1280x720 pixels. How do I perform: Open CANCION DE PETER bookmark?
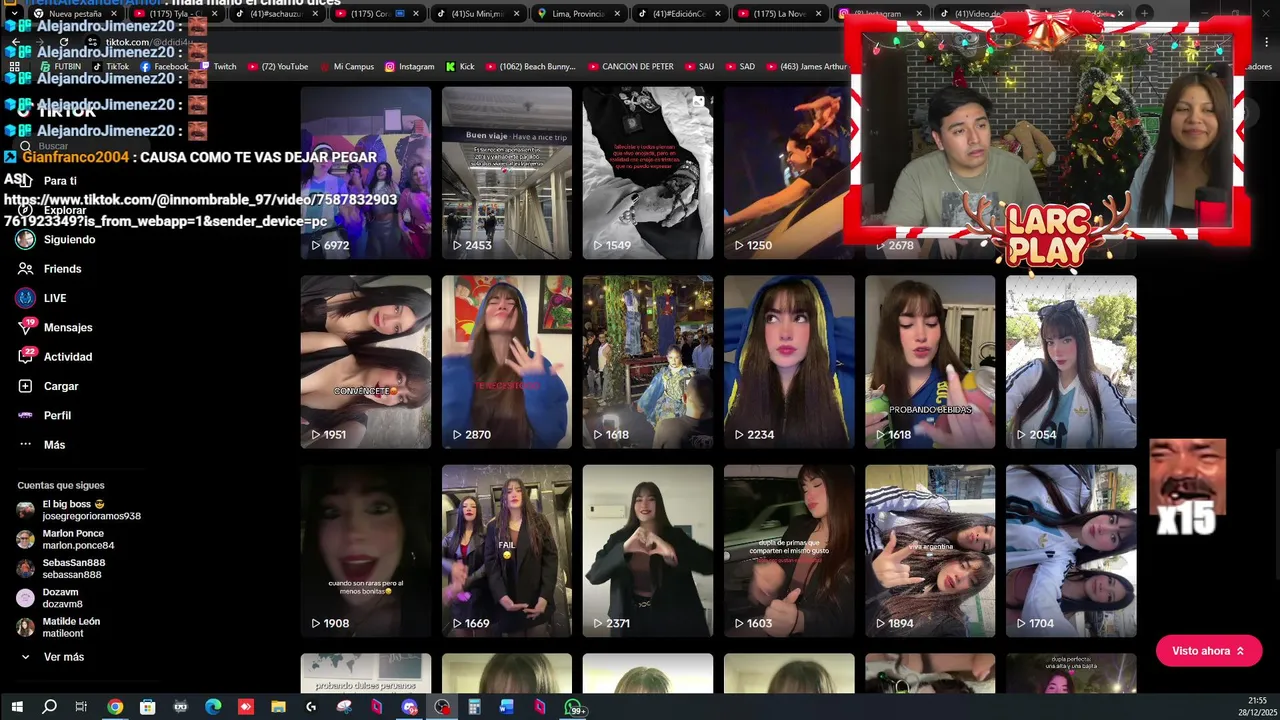coord(630,67)
